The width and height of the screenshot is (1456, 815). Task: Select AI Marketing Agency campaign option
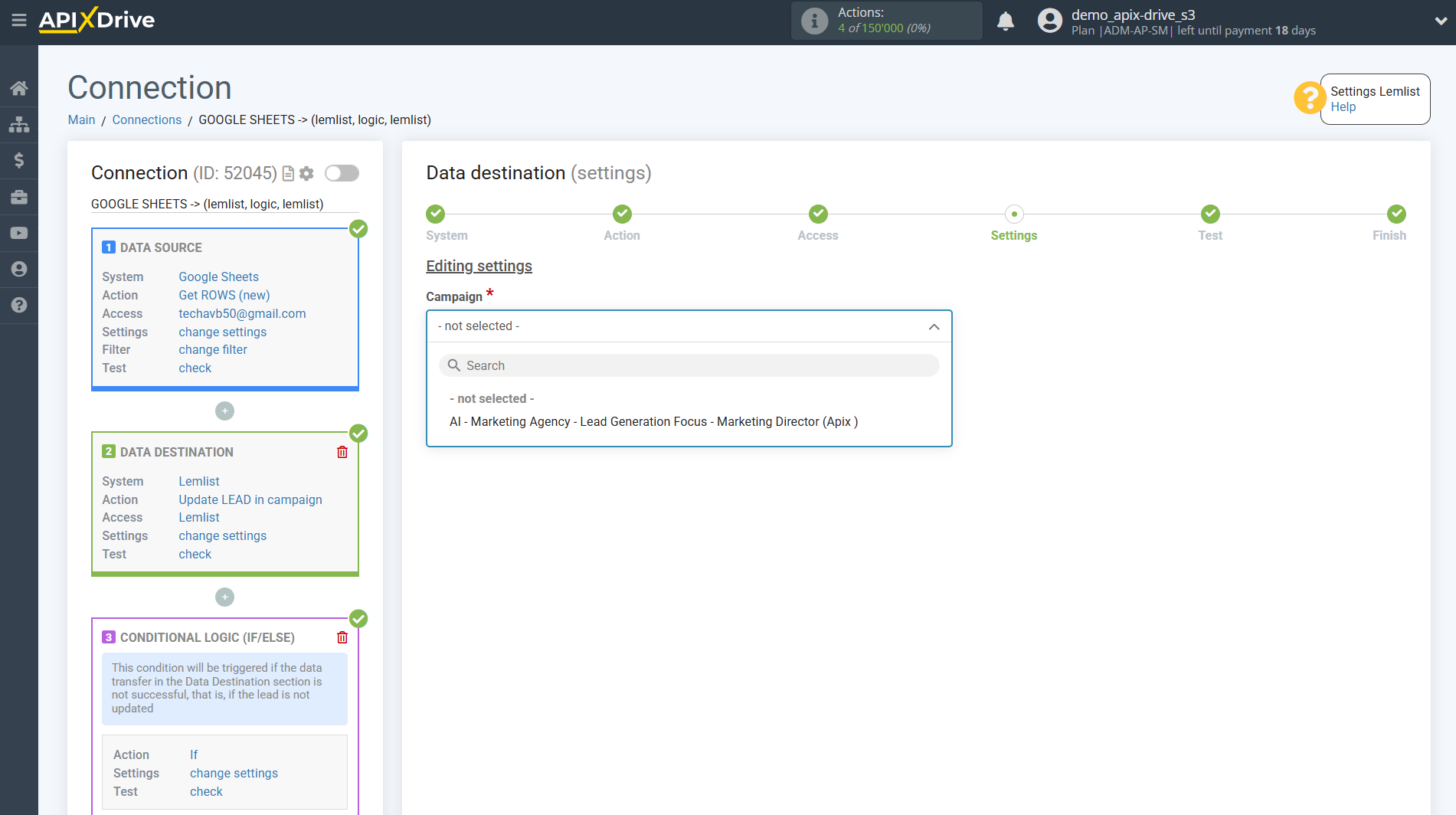pyautogui.click(x=653, y=422)
